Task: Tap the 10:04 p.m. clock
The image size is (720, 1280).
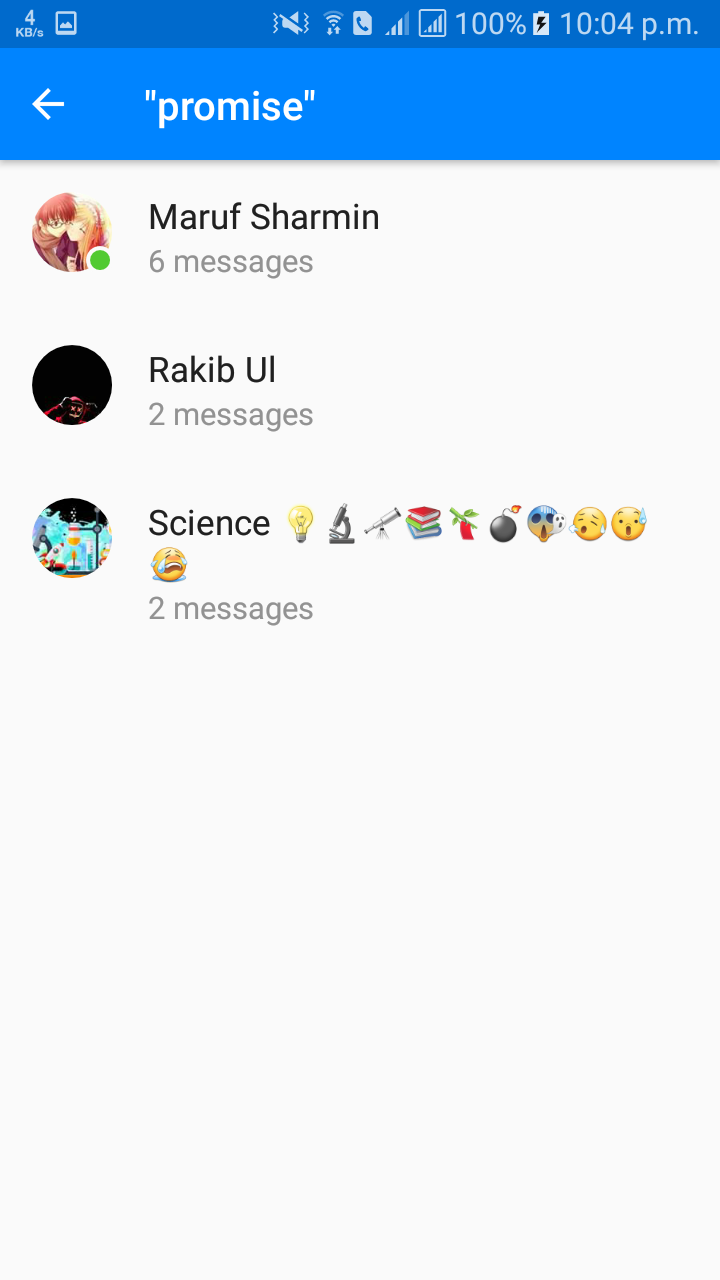Action: click(630, 24)
